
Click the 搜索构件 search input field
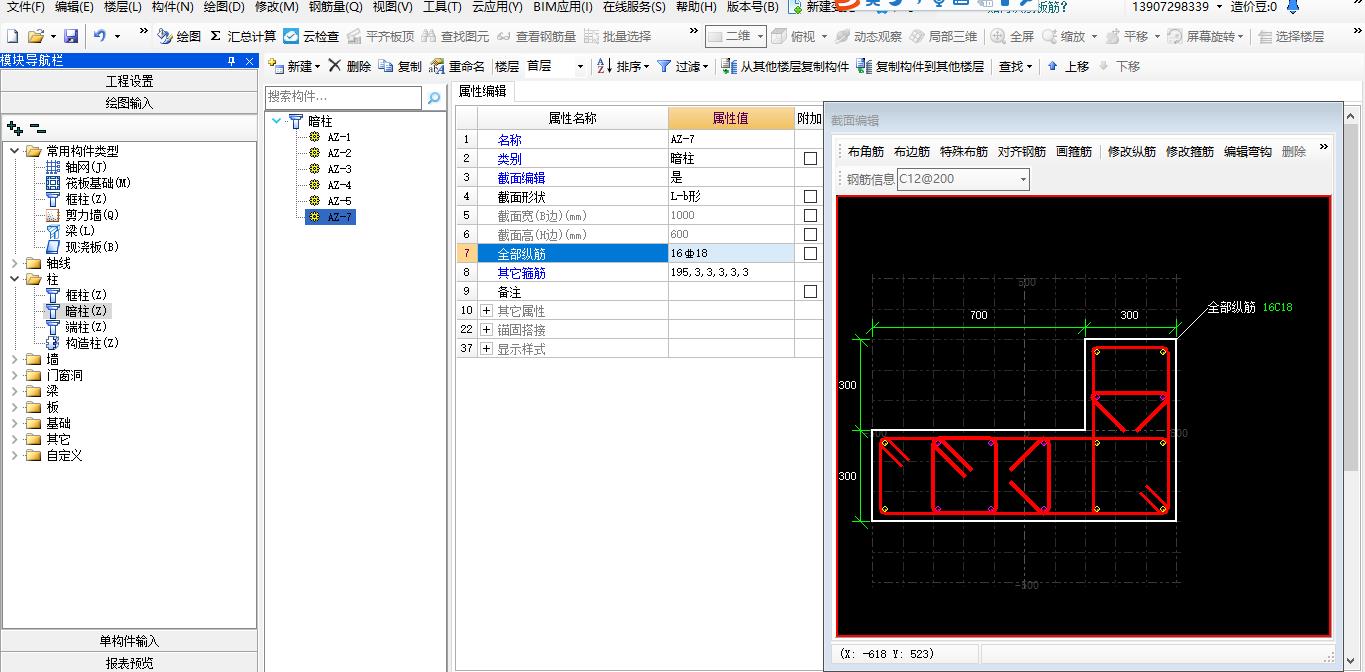343,97
